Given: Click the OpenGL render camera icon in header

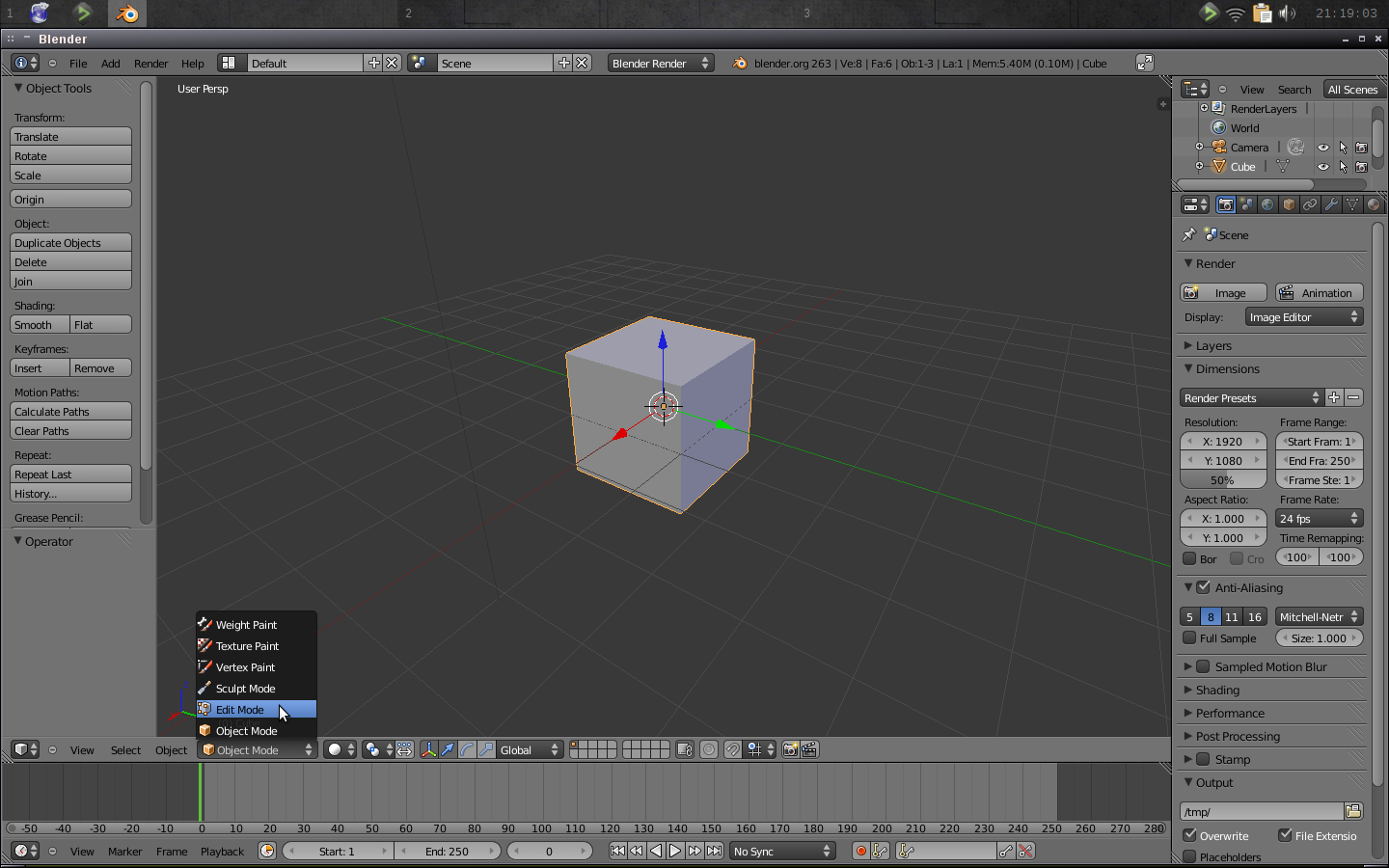Looking at the screenshot, I should pos(790,749).
